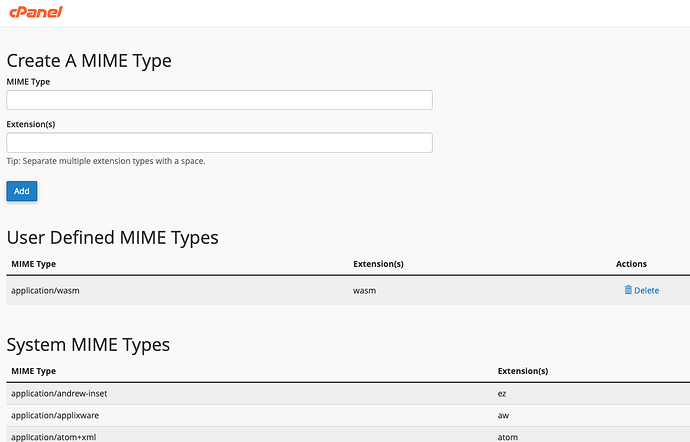The width and height of the screenshot is (690, 442).
Task: Delete the application/wasm MIME type
Action: (642, 290)
